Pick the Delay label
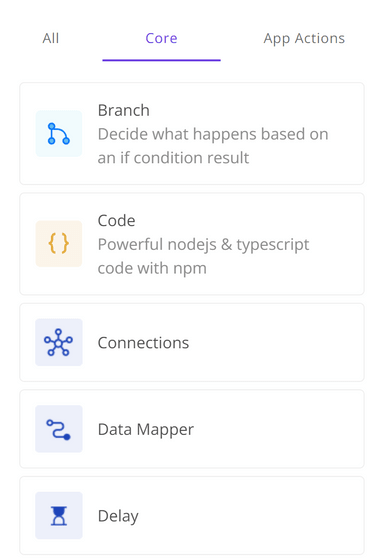 (x=118, y=516)
